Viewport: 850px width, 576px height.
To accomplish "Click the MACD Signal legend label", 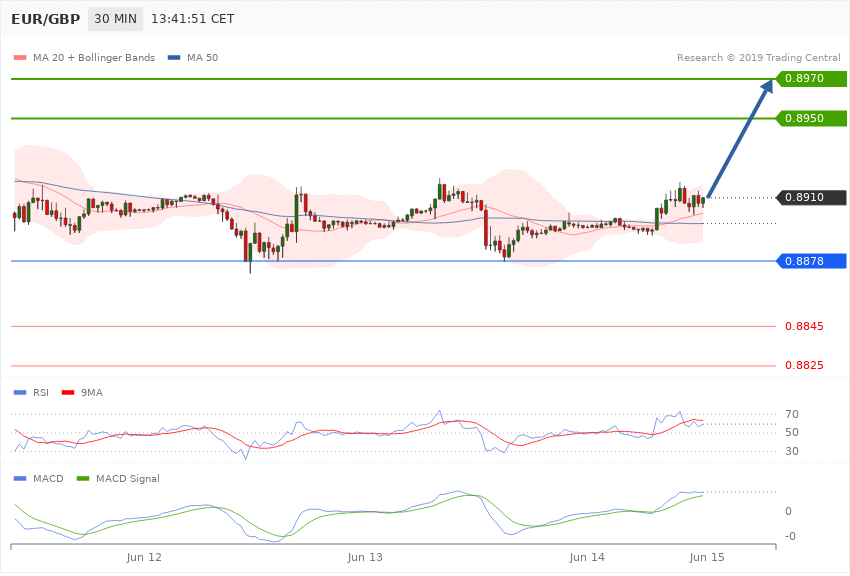I will pyautogui.click(x=128, y=478).
